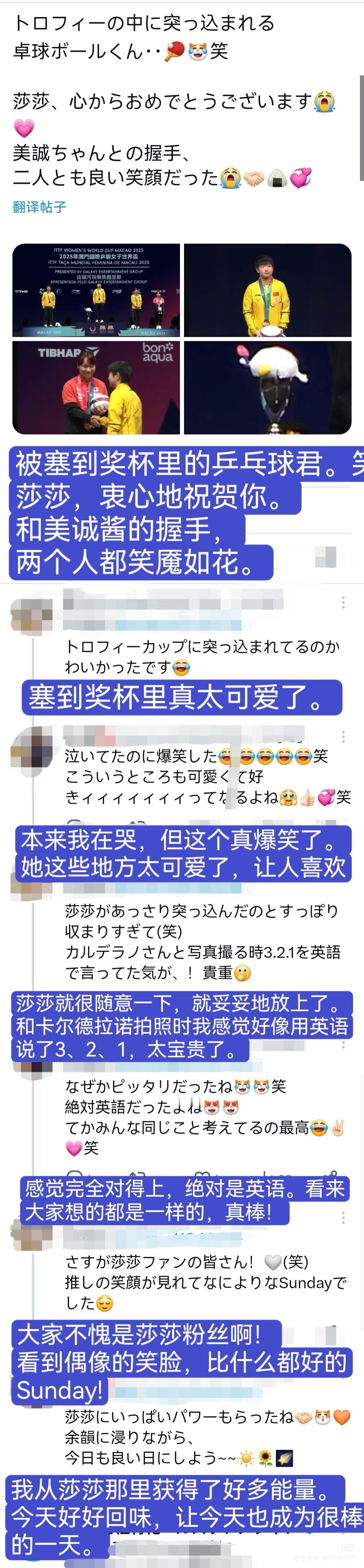Open the photo of player in yellow jacket

coord(268,290)
